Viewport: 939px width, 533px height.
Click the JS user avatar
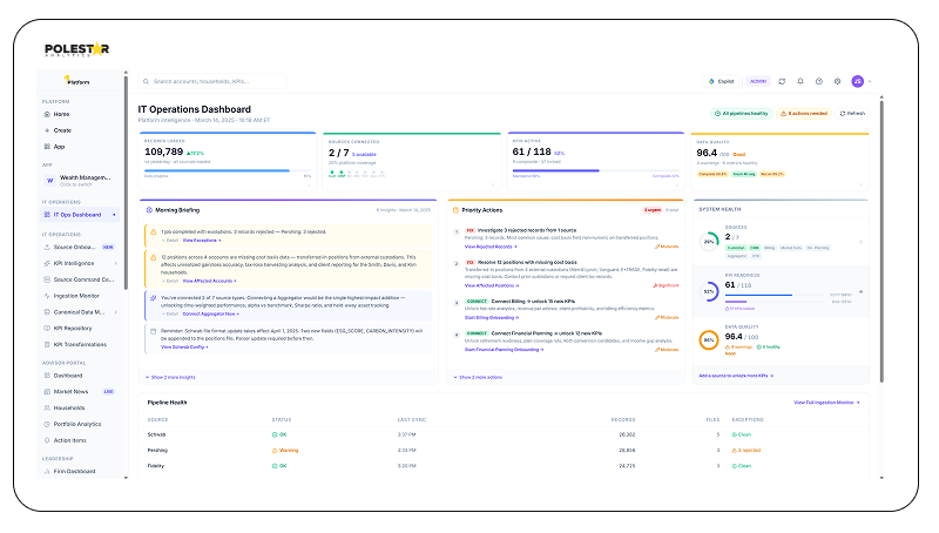[858, 81]
